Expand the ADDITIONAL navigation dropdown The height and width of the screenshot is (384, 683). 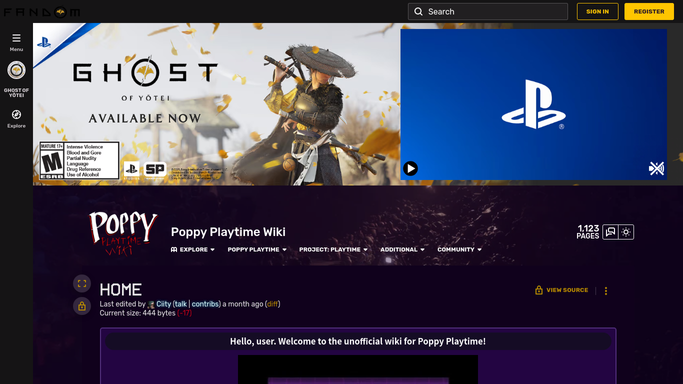click(402, 249)
